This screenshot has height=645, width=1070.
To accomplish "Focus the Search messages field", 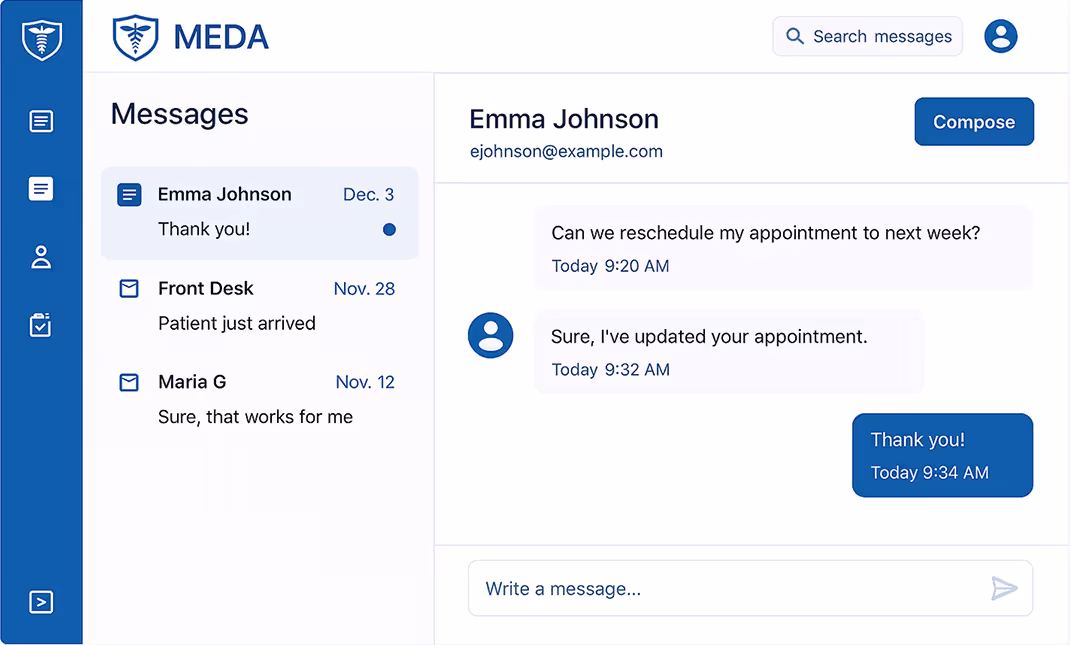I will [867, 36].
